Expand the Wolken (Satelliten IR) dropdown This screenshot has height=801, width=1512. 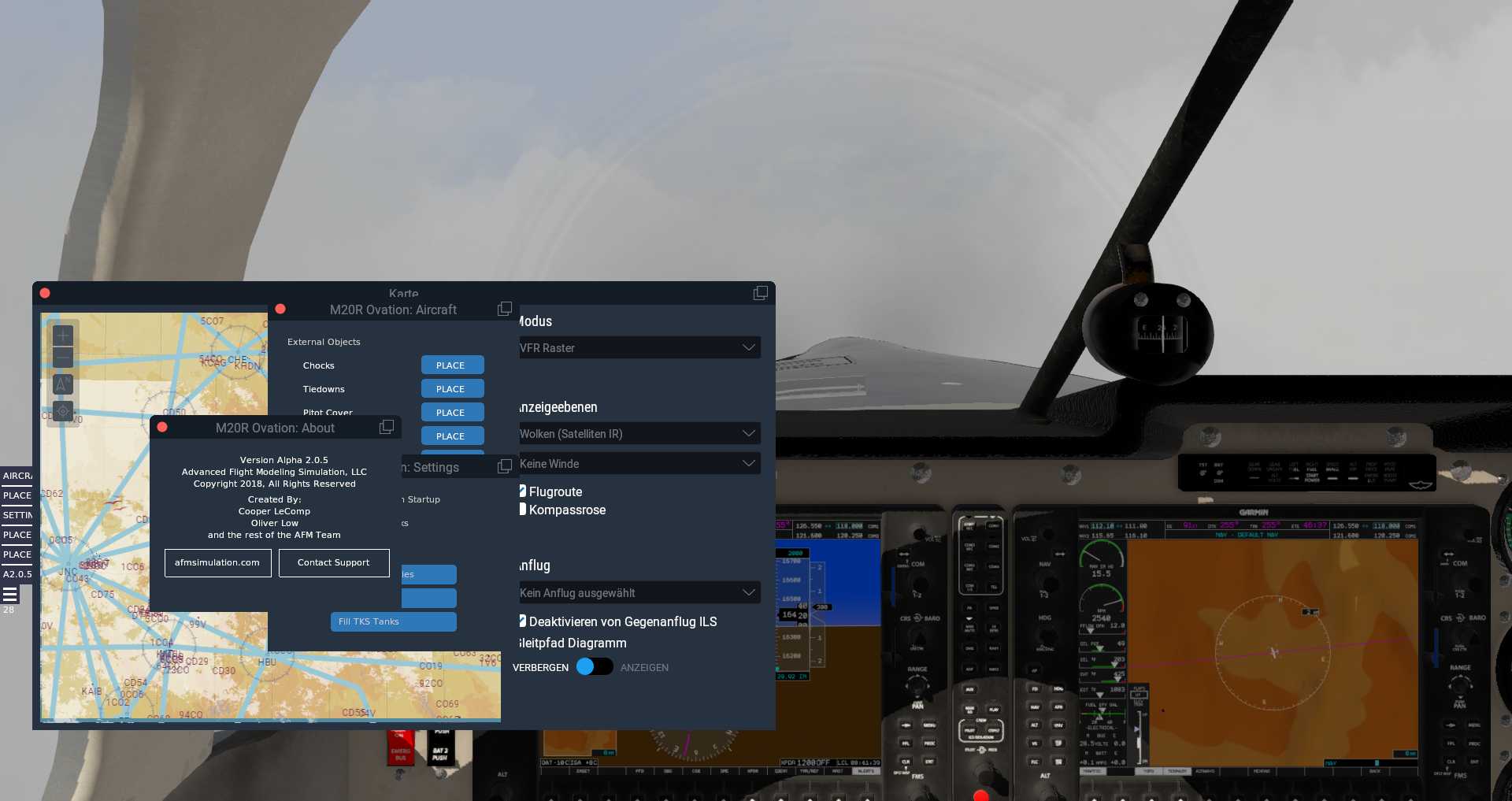click(x=639, y=433)
